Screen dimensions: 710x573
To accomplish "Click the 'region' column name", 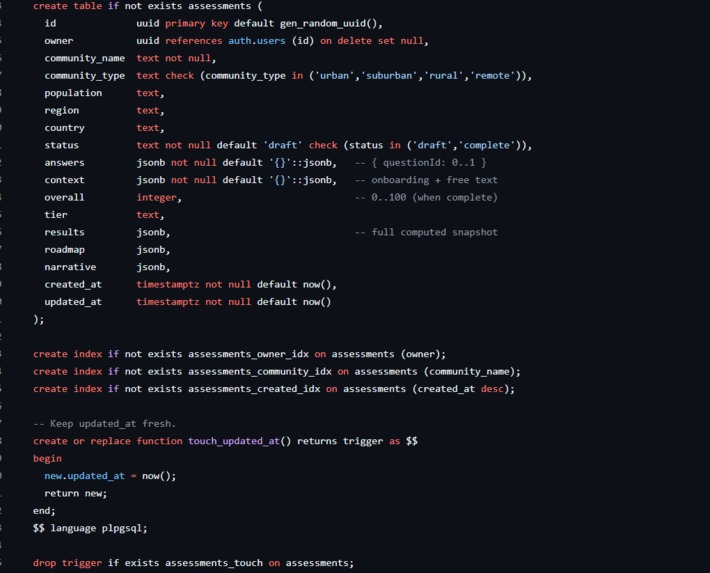I will [x=62, y=111].
